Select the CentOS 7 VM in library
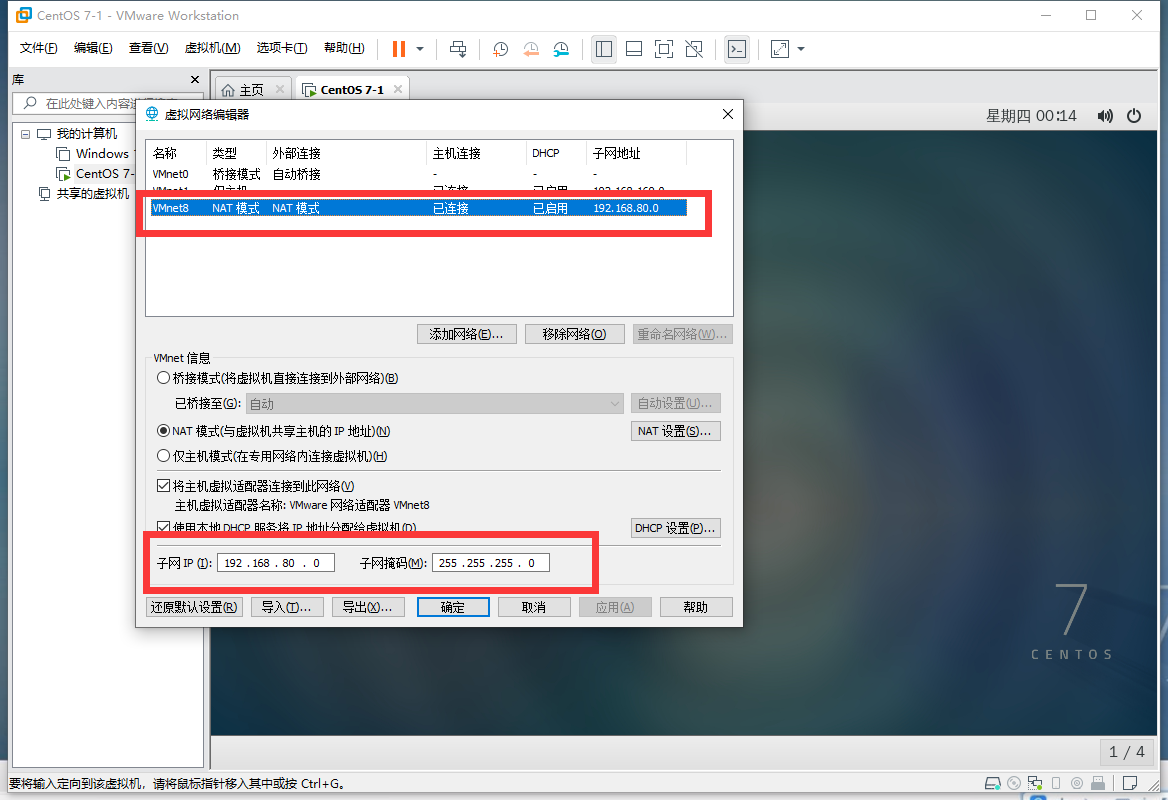 (95, 174)
